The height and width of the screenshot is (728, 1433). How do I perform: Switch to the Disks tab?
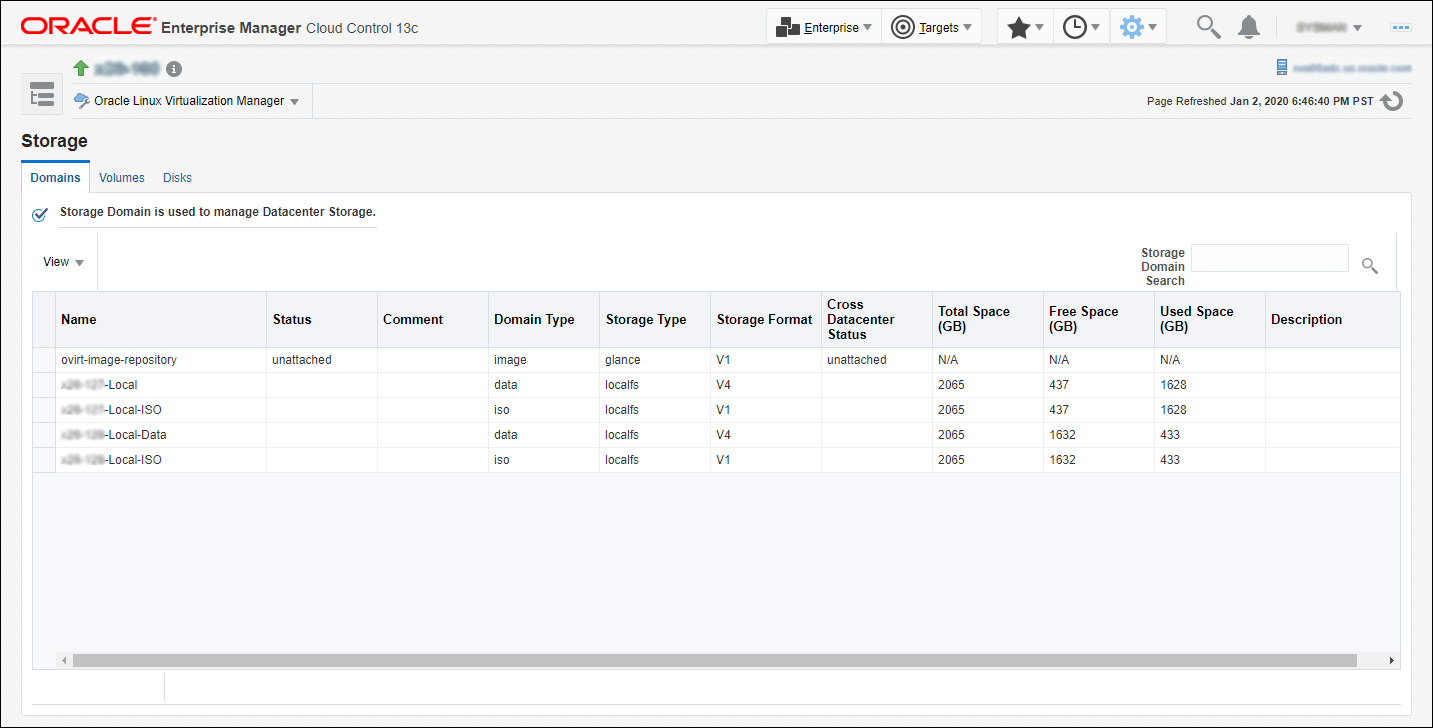177,178
